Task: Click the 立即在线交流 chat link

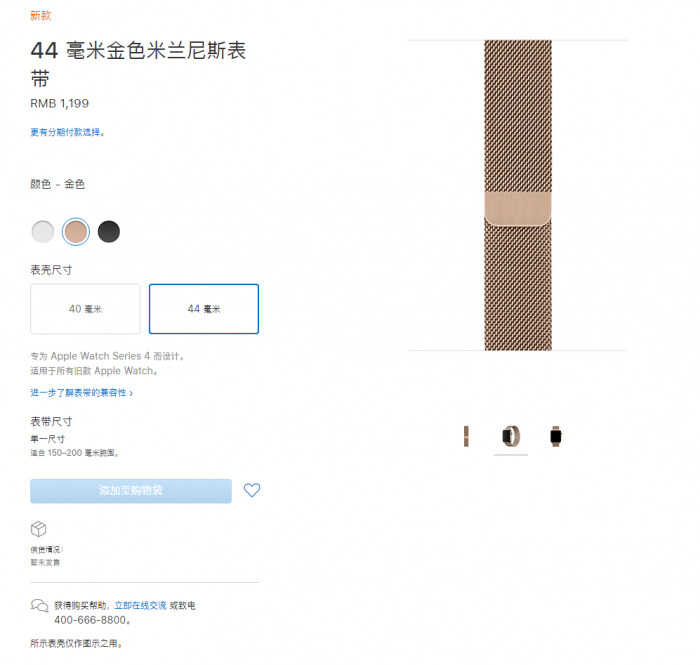Action: [x=141, y=606]
